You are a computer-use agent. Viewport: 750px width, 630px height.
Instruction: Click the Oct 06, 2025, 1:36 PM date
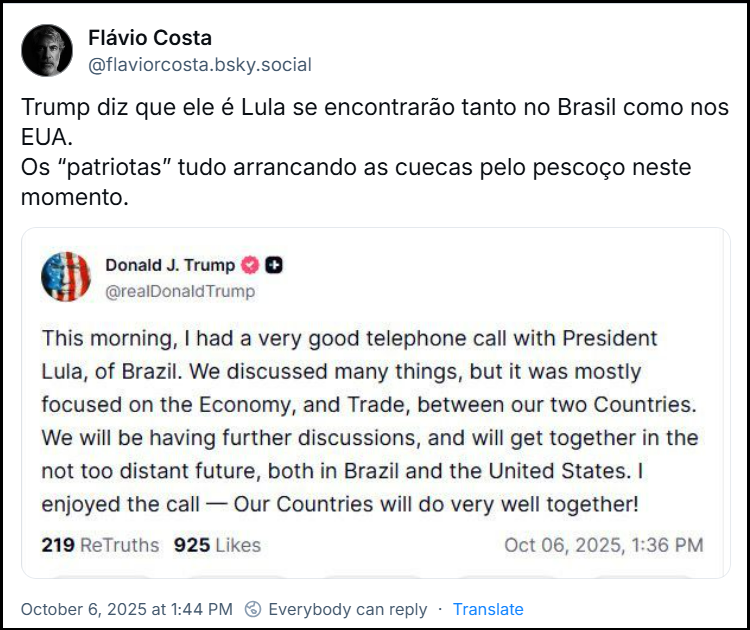pyautogui.click(x=603, y=545)
